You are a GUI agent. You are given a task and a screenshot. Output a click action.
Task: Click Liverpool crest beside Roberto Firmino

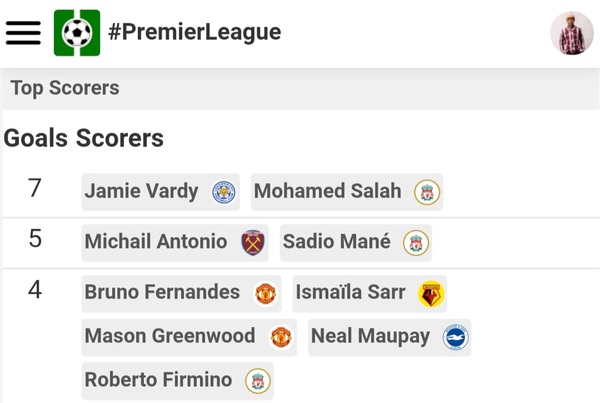point(258,381)
